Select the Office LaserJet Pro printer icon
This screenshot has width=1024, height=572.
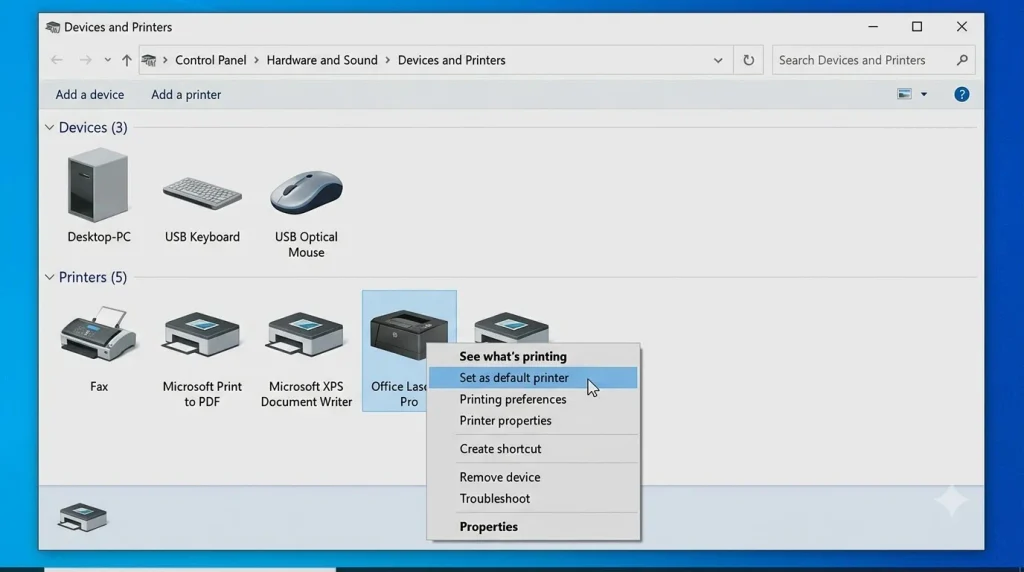pyautogui.click(x=409, y=334)
